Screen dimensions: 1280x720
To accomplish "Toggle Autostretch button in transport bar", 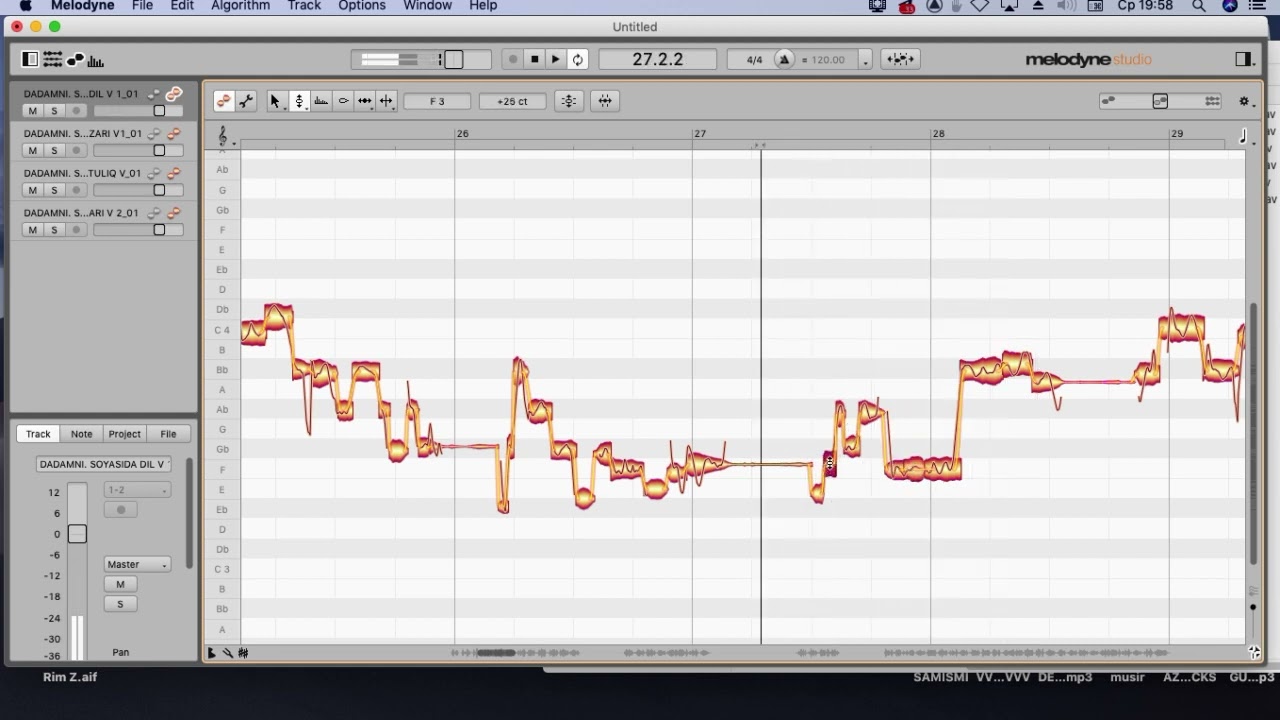I will pos(900,59).
